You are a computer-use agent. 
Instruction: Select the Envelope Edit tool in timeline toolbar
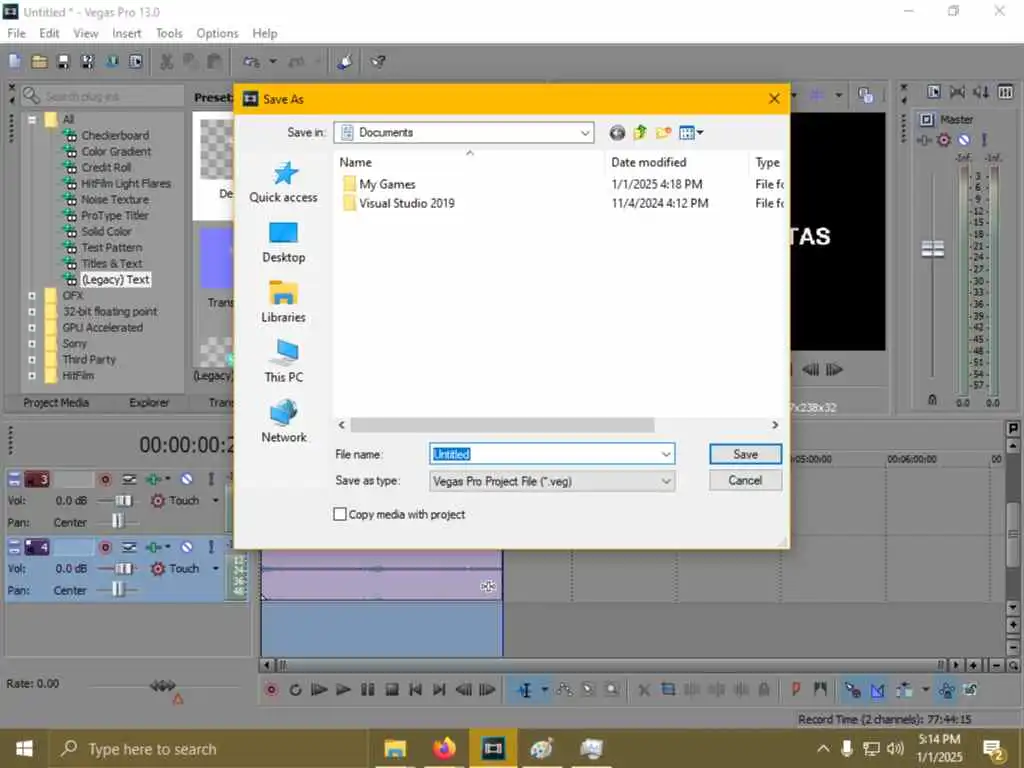pyautogui.click(x=565, y=690)
